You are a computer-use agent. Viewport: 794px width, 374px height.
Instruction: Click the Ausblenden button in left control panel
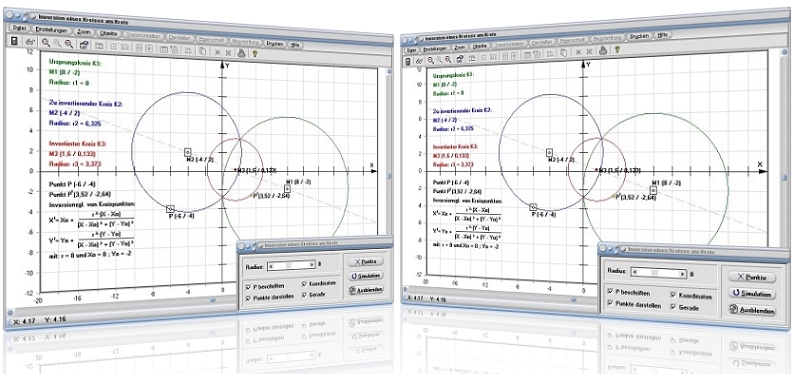(x=365, y=290)
